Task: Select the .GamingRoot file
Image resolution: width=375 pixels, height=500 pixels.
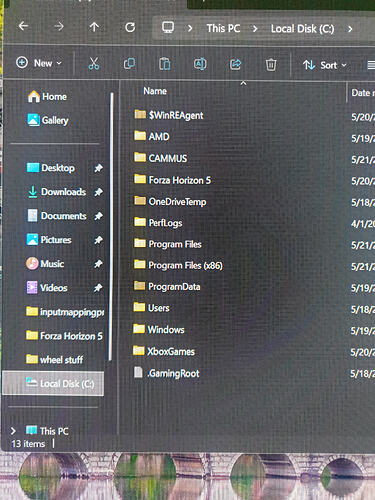Action: coord(166,373)
